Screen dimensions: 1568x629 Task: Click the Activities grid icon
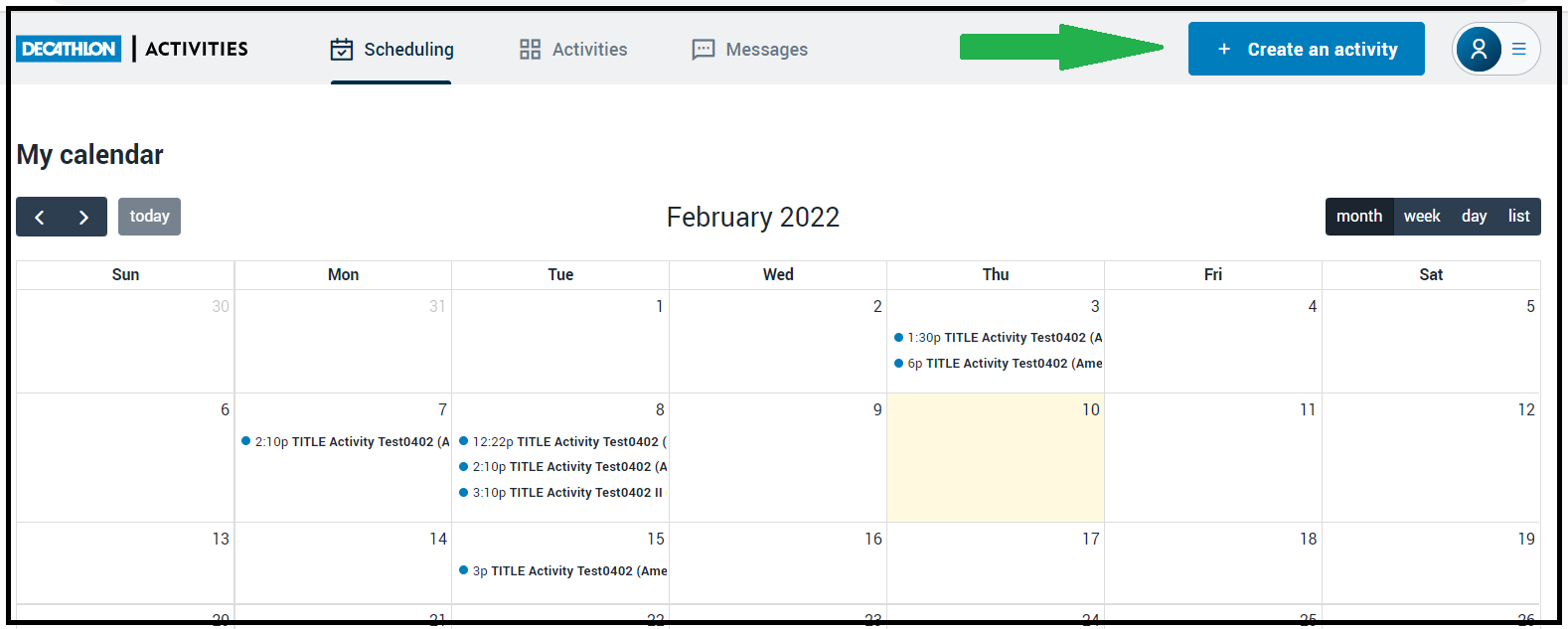point(531,50)
